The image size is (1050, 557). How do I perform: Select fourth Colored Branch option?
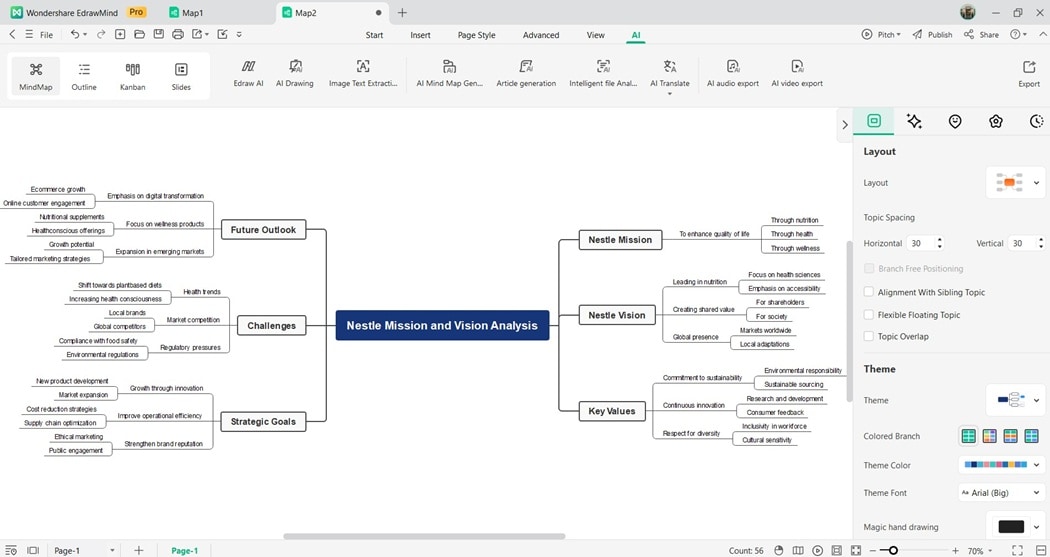(1031, 436)
